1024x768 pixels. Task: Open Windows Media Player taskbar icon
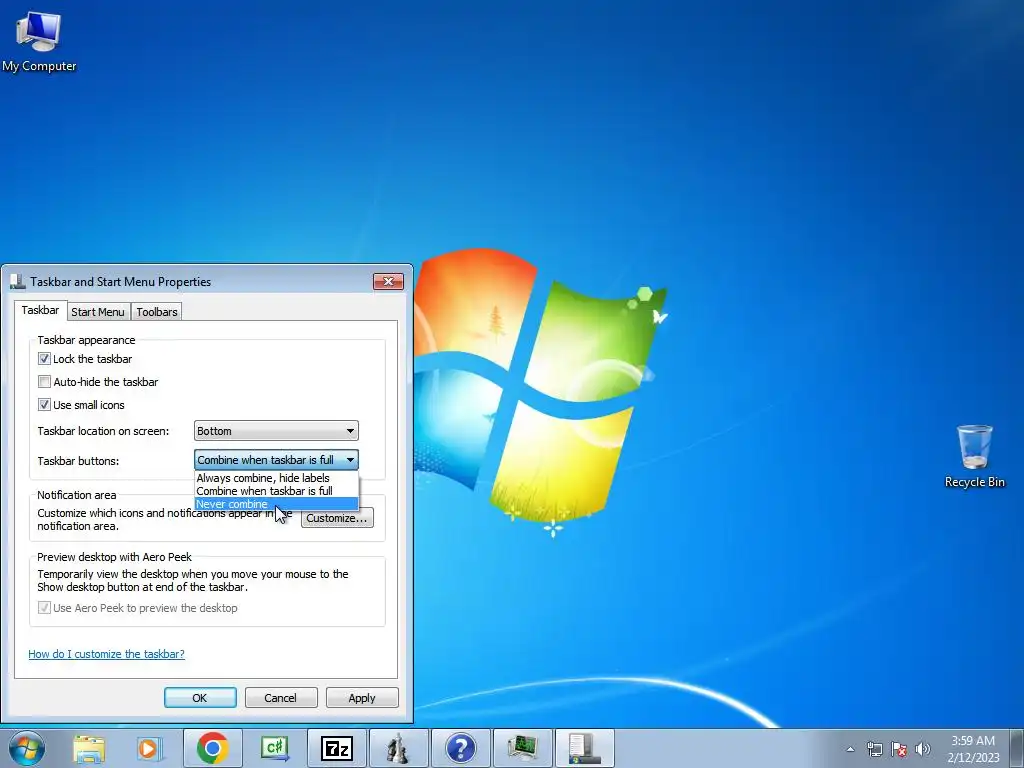click(x=150, y=748)
